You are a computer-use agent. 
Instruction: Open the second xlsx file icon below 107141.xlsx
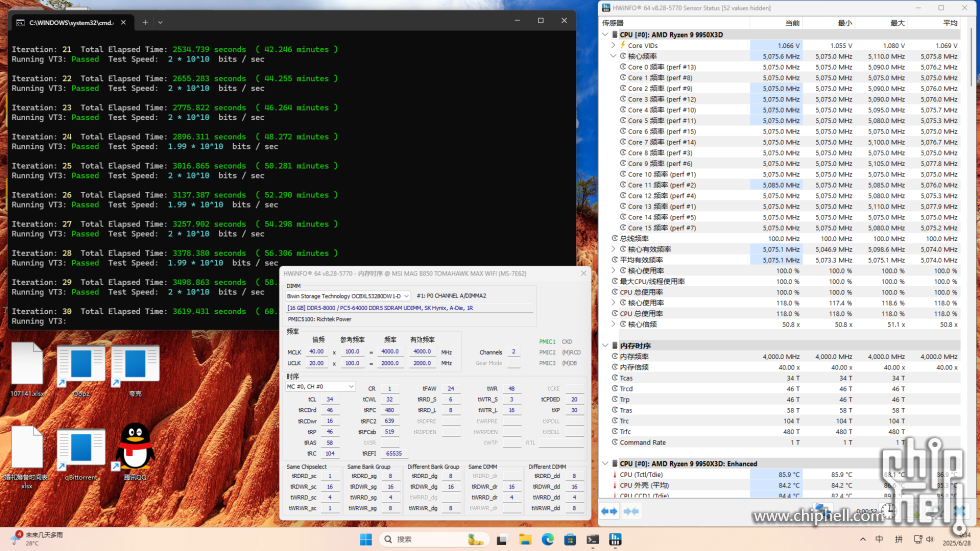tap(27, 457)
